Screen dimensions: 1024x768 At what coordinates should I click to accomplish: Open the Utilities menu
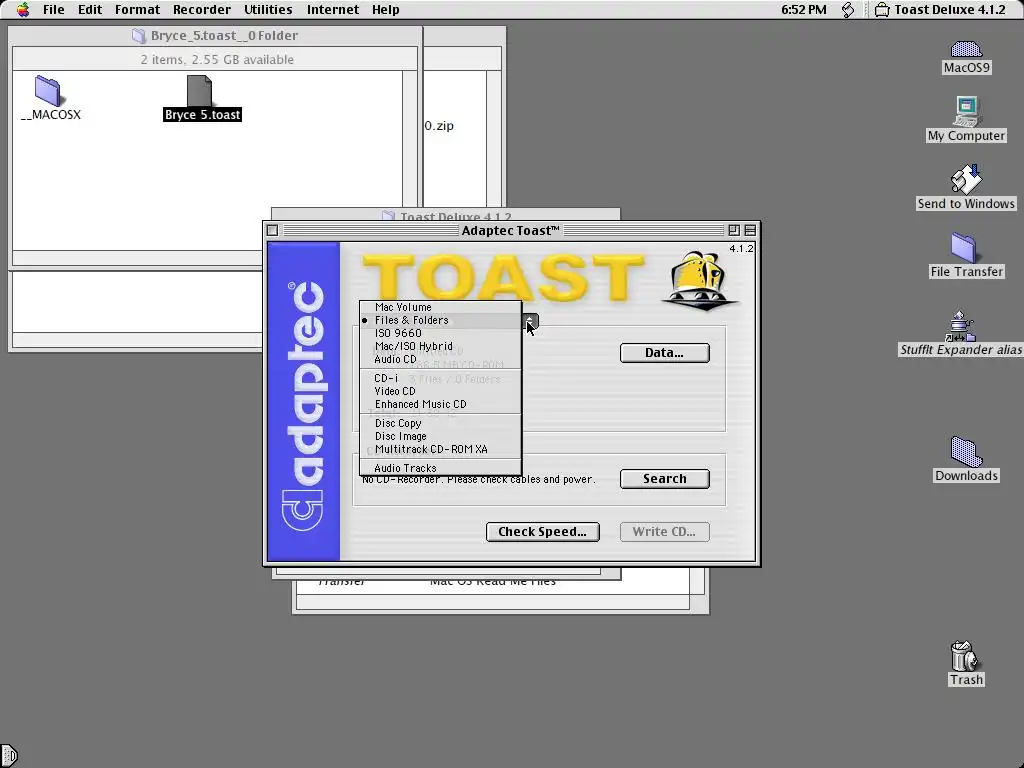coord(268,10)
